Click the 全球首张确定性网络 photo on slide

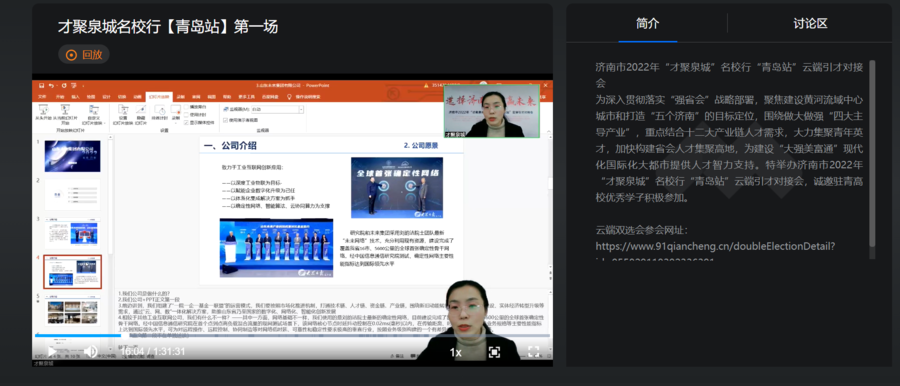click(x=397, y=187)
